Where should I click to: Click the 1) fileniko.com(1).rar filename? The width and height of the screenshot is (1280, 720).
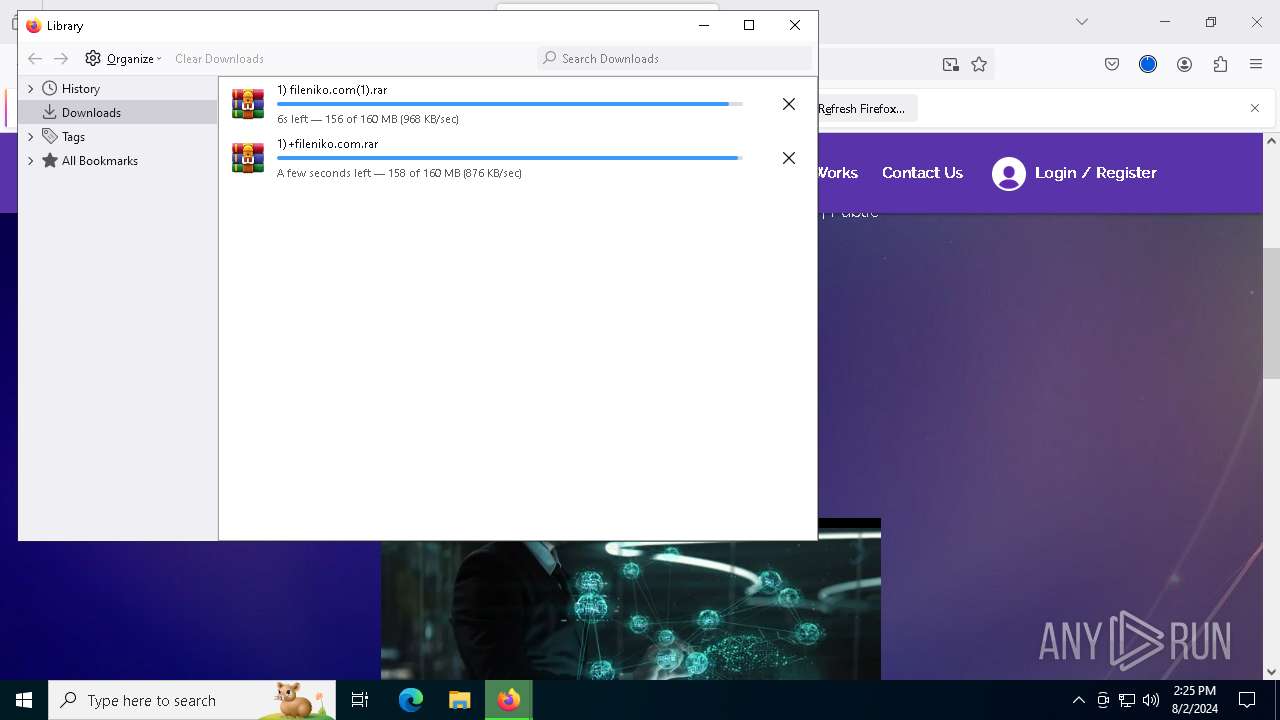[332, 90]
